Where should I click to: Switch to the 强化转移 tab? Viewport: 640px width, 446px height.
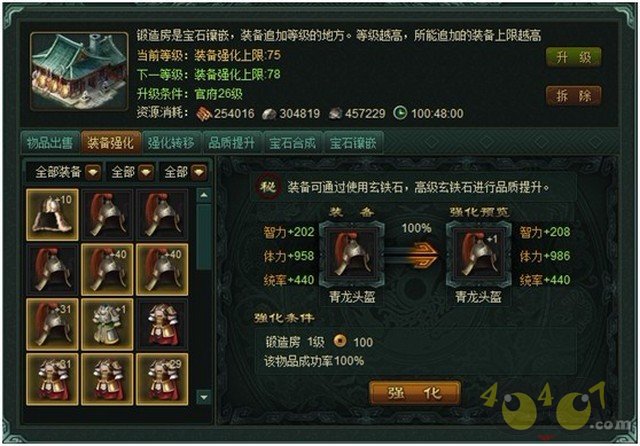coord(171,142)
